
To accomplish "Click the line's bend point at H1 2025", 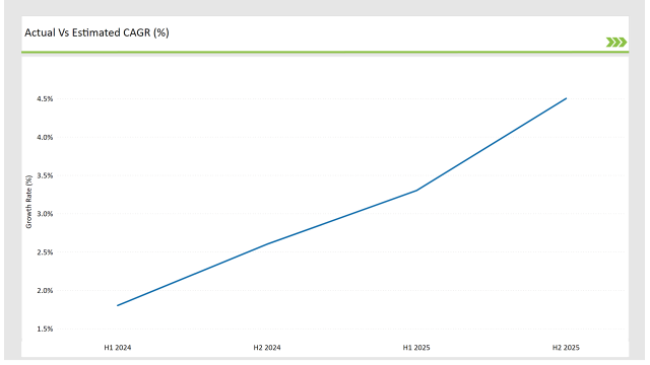I will [x=416, y=191].
